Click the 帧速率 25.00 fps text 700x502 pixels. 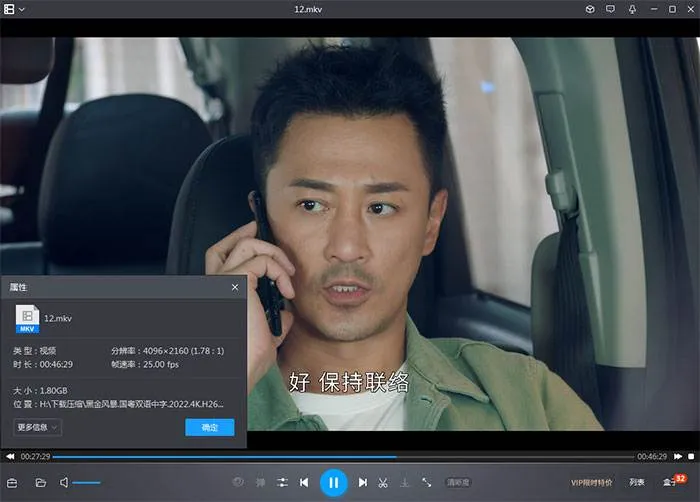145,364
